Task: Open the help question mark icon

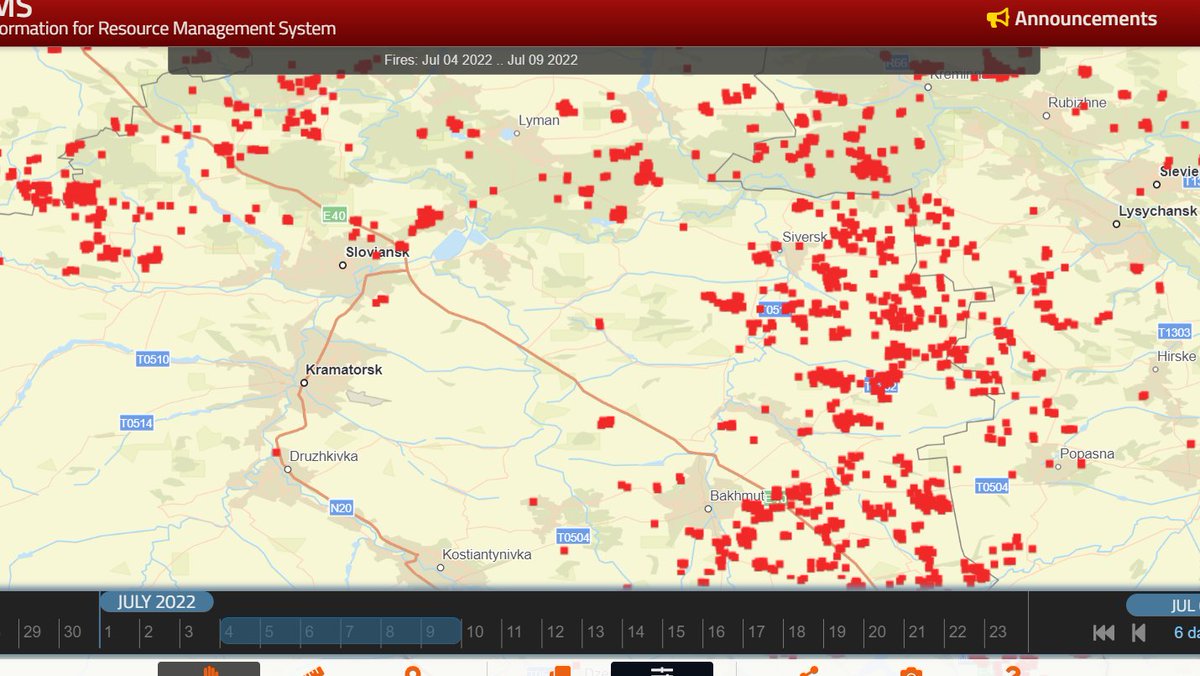Action: coord(1012,670)
